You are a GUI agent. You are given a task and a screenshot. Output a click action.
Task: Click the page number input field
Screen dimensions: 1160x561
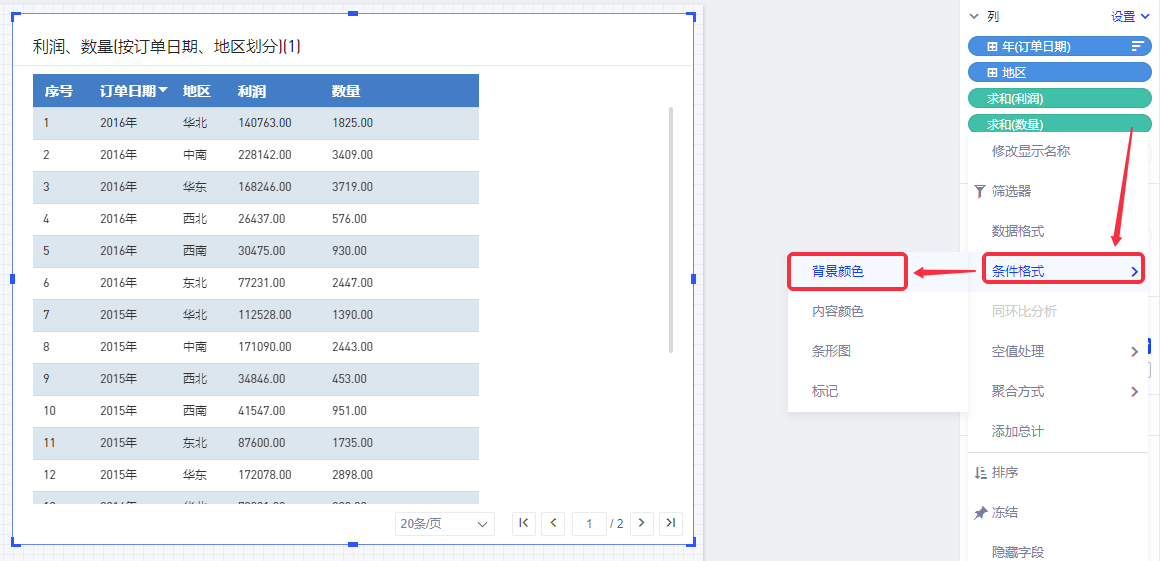589,523
